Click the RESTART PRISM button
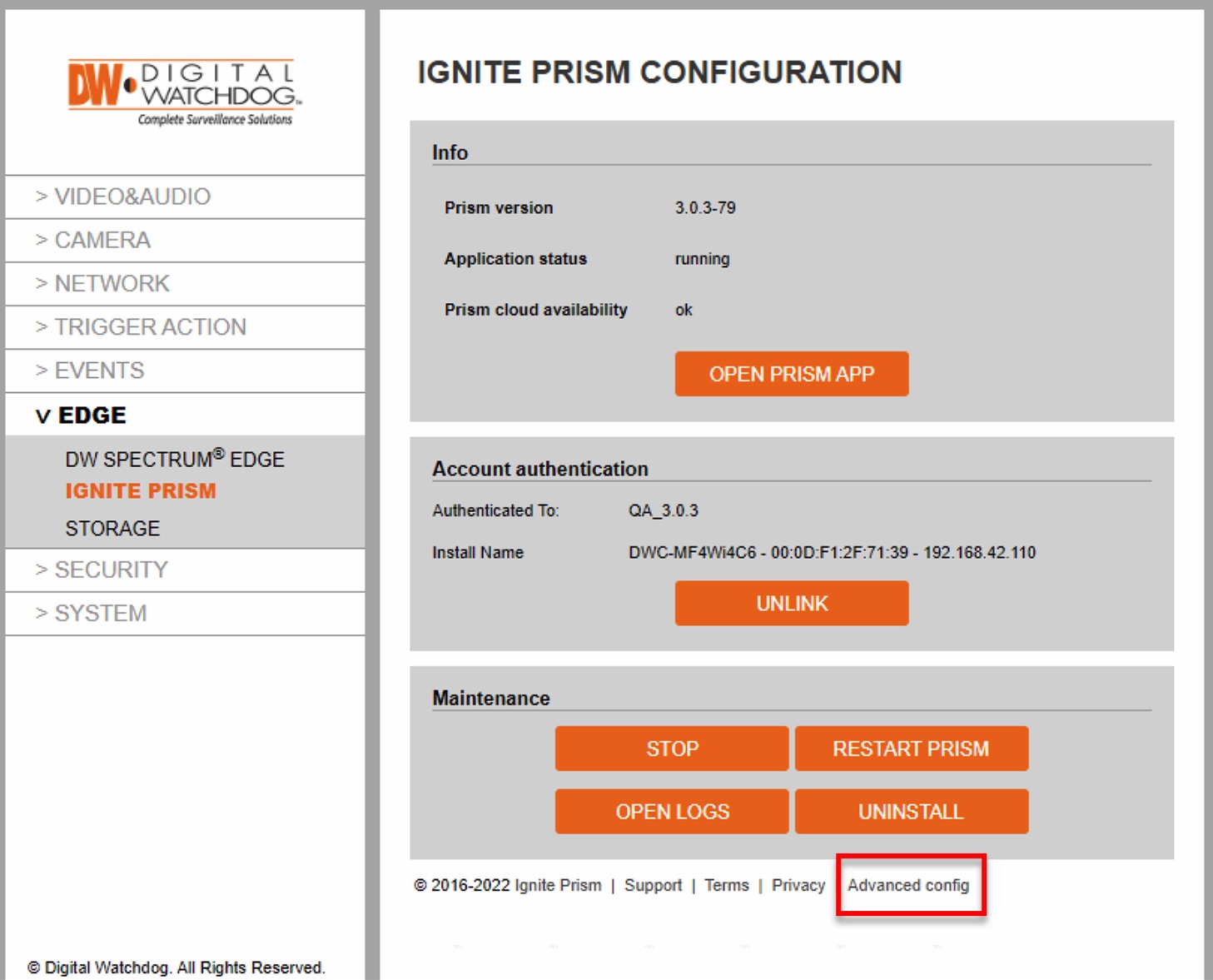This screenshot has width=1213, height=980. coord(912,749)
